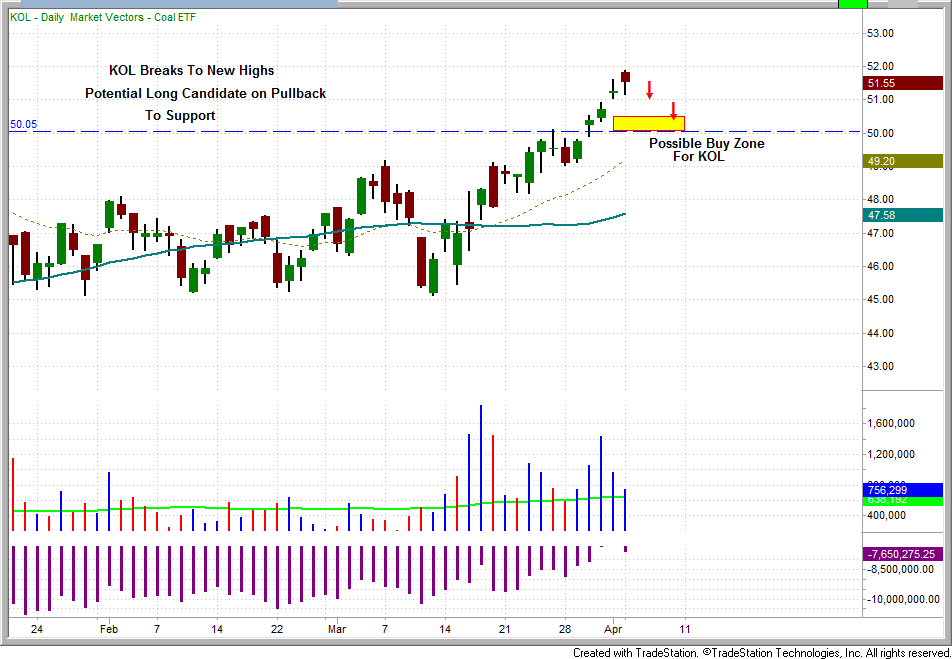
Task: Click the purple -7,650,275.25 indicator tag
Action: tap(902, 554)
